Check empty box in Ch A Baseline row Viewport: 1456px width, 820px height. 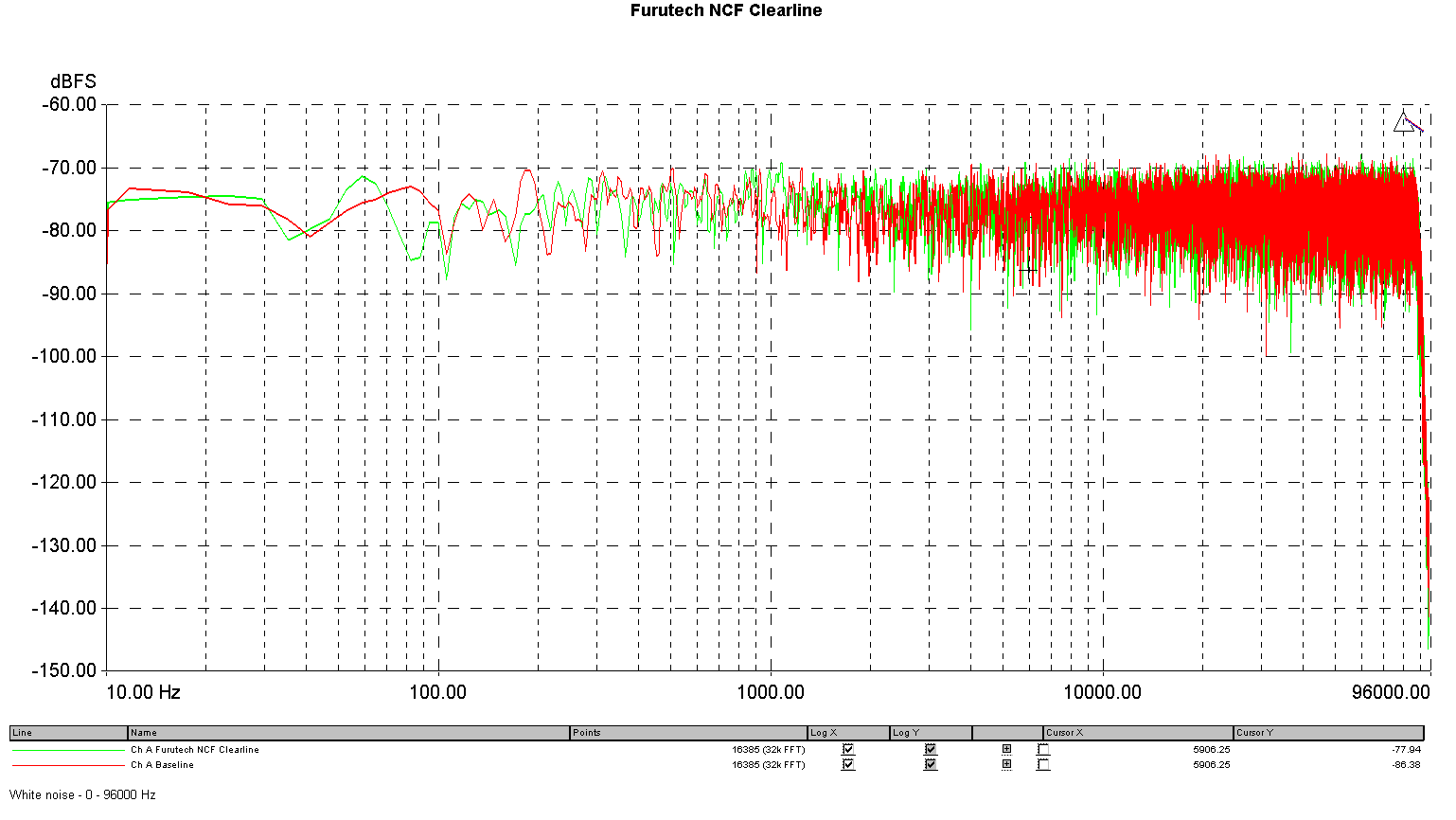pos(1043,764)
